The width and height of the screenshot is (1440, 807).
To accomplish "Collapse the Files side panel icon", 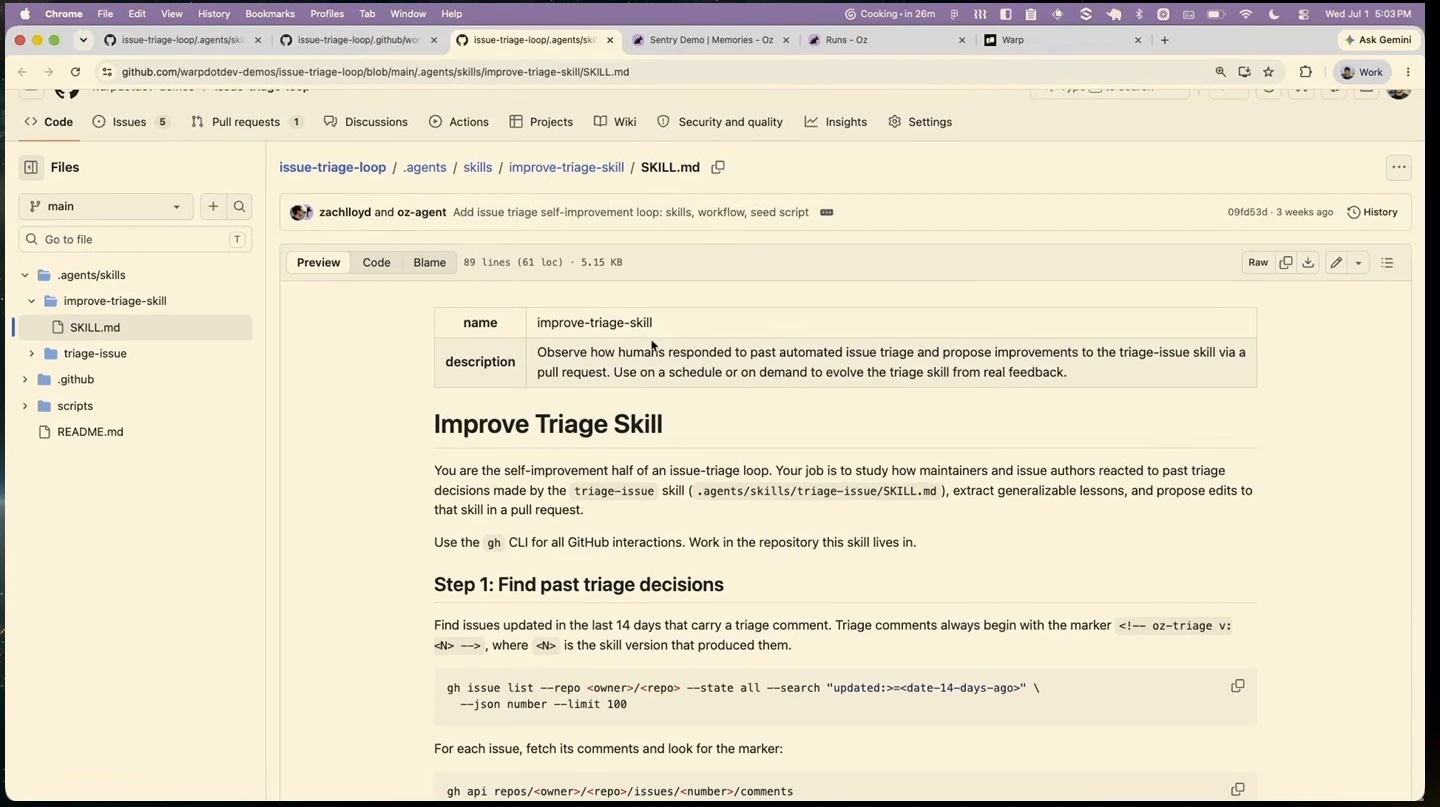I will click(31, 167).
